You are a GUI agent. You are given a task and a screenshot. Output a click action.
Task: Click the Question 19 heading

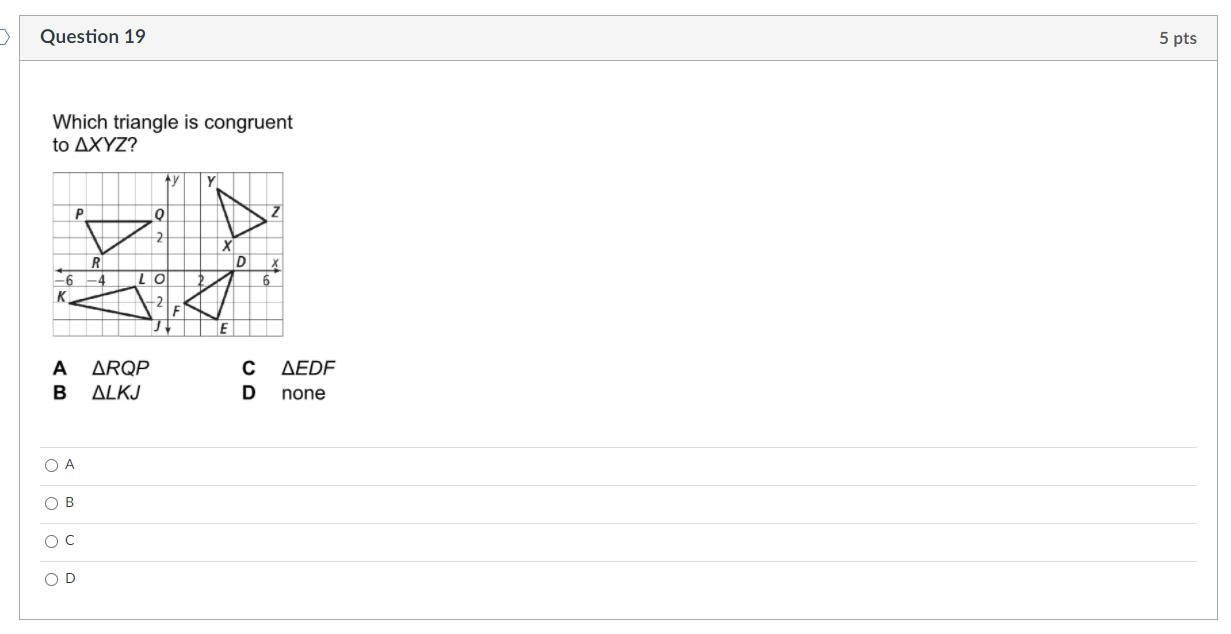(x=93, y=37)
